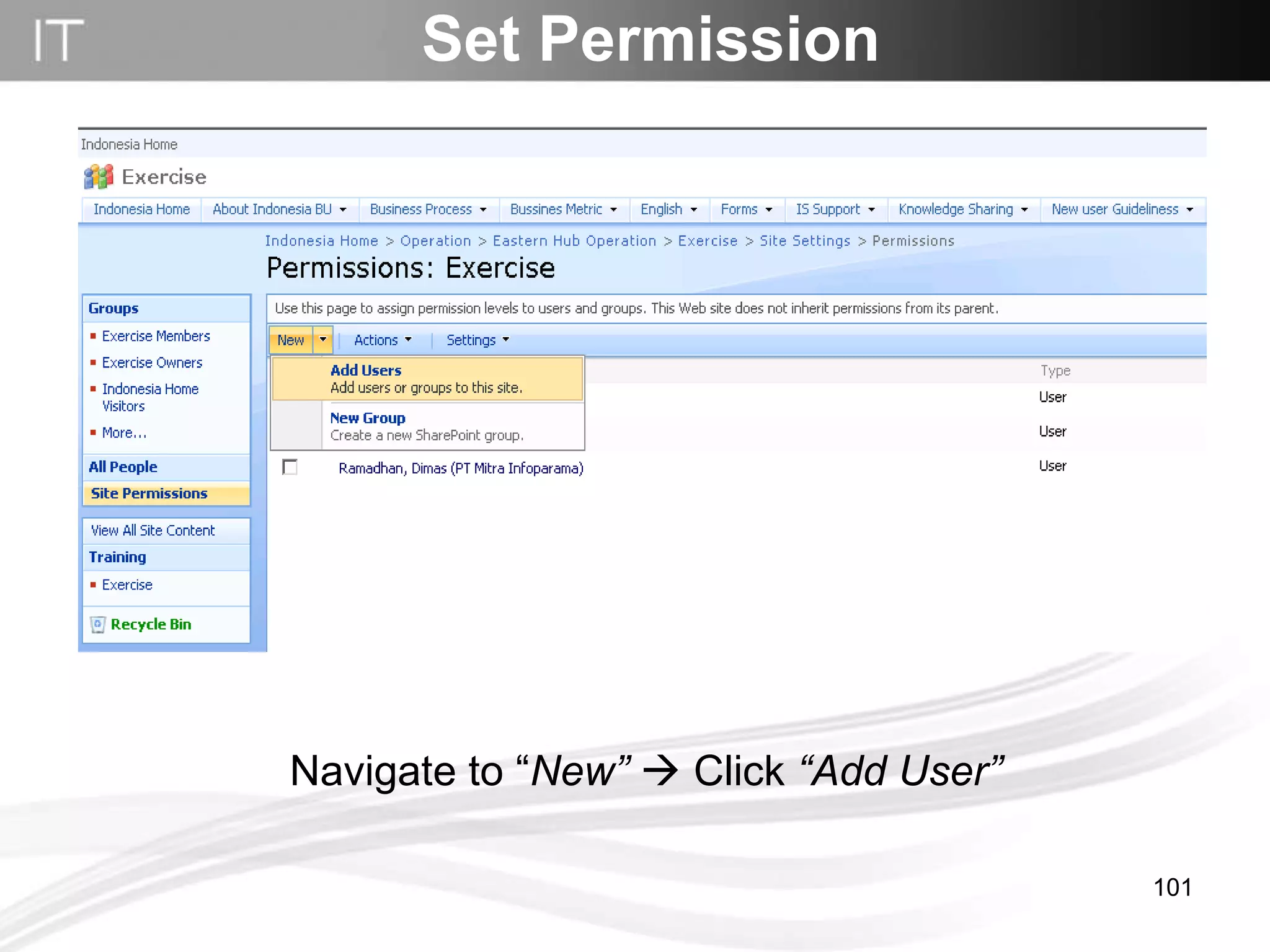
Task: Click the User type in Ramadhan row
Action: pyautogui.click(x=1052, y=466)
